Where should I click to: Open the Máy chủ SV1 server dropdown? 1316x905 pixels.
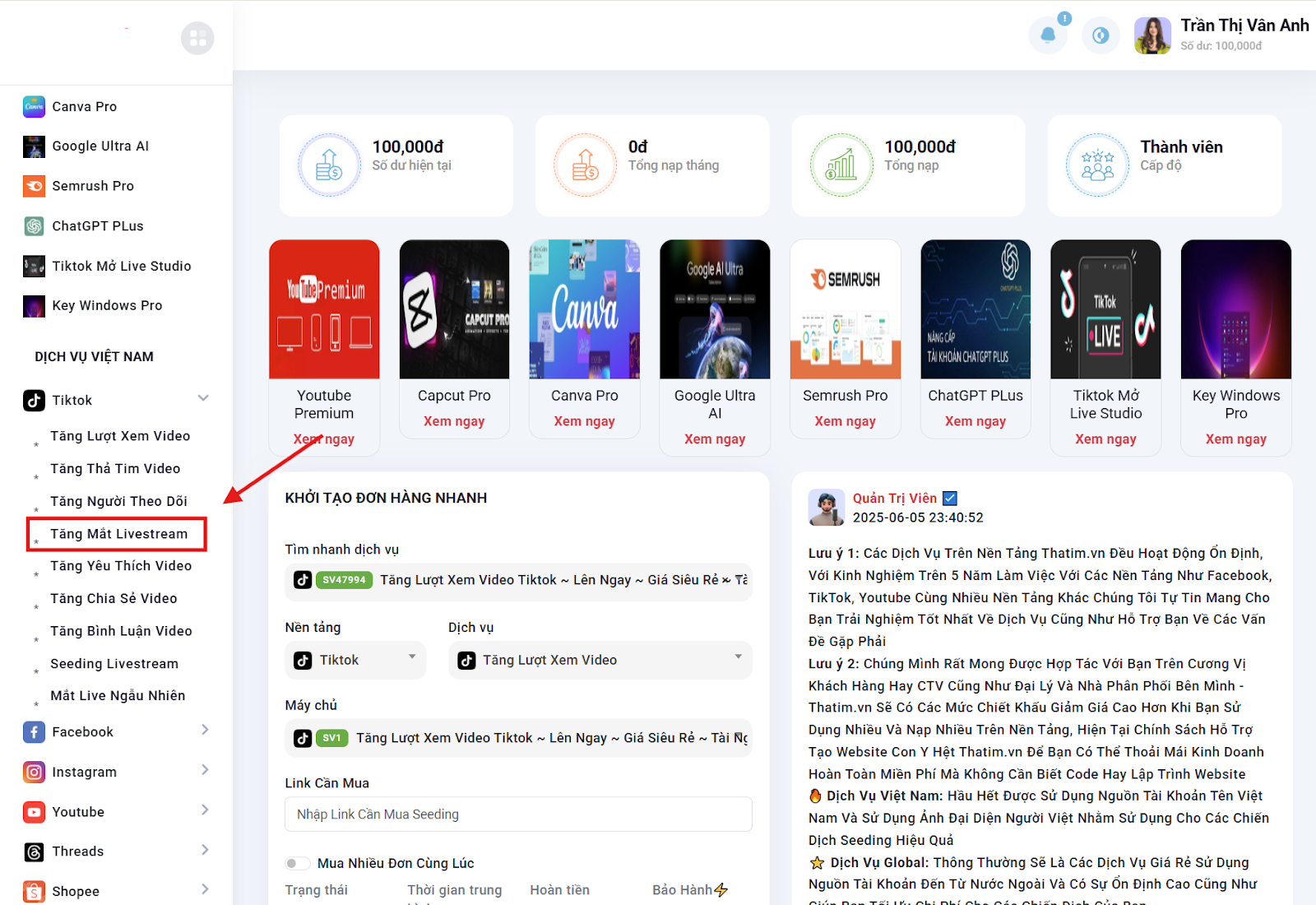click(x=519, y=738)
